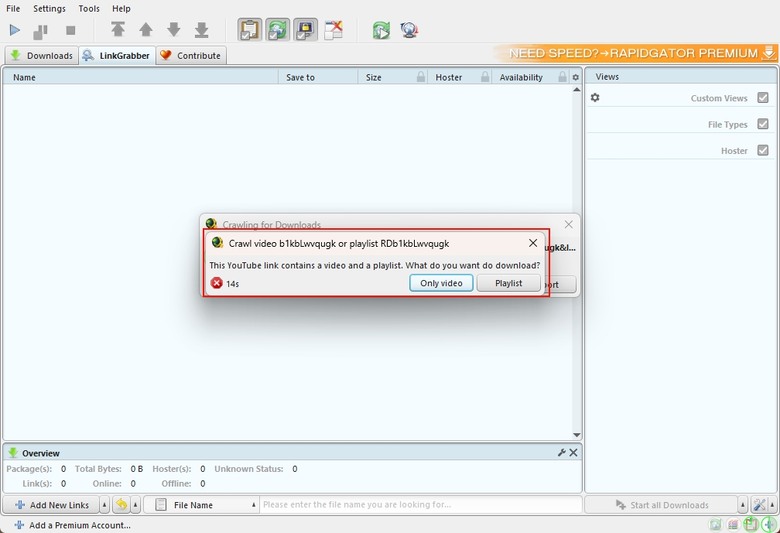This screenshot has height=533, width=780.
Task: Expand the Add New Links arrow menu
Action: (x=104, y=505)
